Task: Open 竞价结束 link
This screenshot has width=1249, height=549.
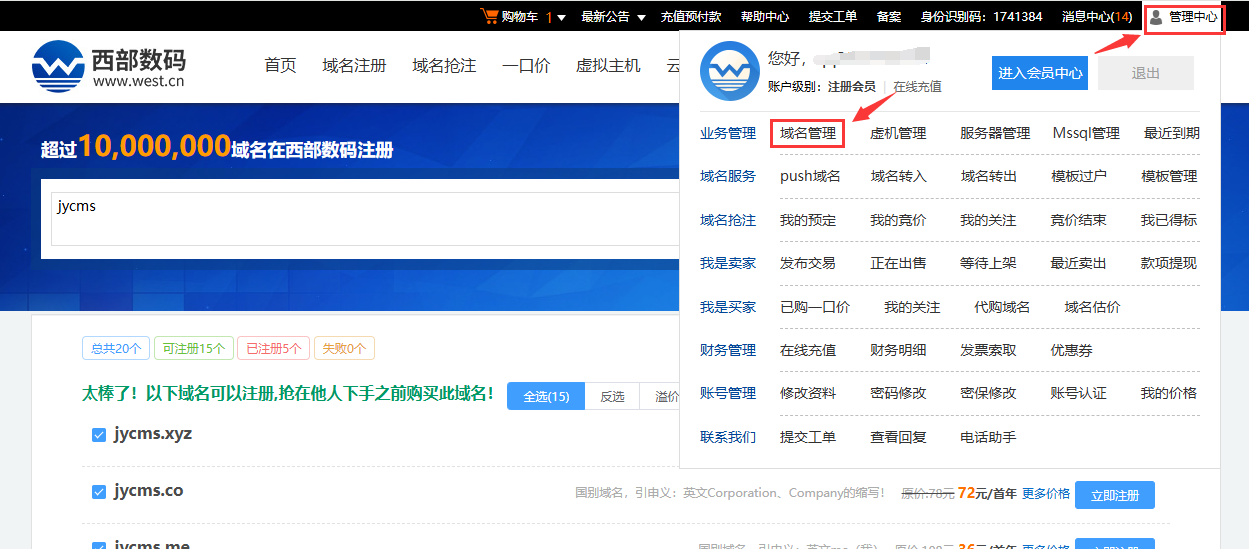Action: [x=1078, y=220]
